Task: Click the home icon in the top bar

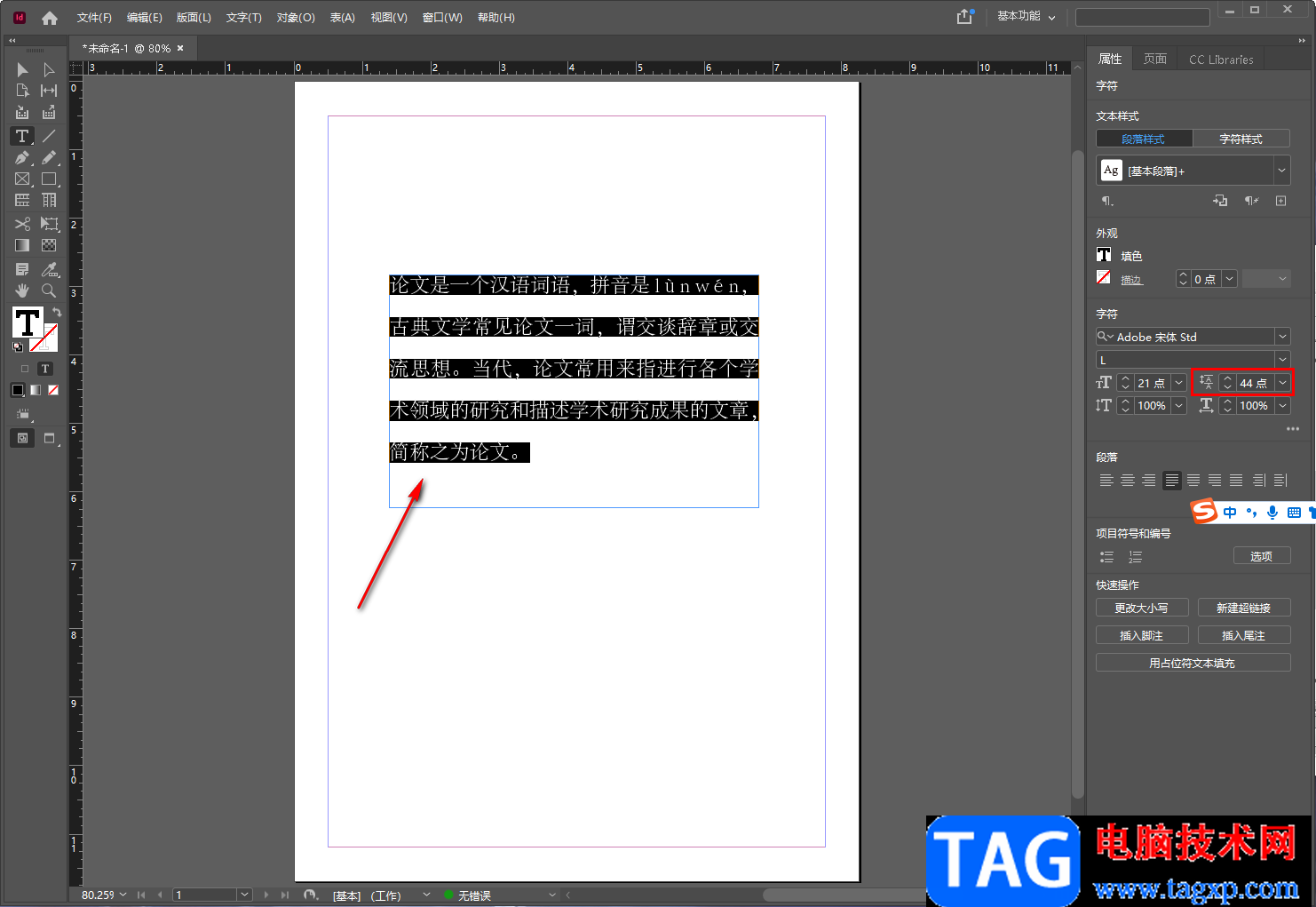Action: (x=50, y=18)
